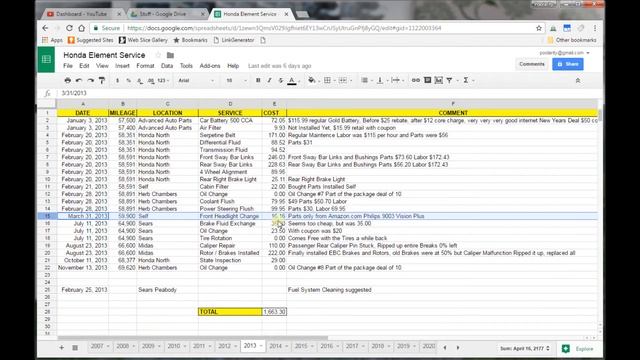Undo the last action

coord(79,80)
